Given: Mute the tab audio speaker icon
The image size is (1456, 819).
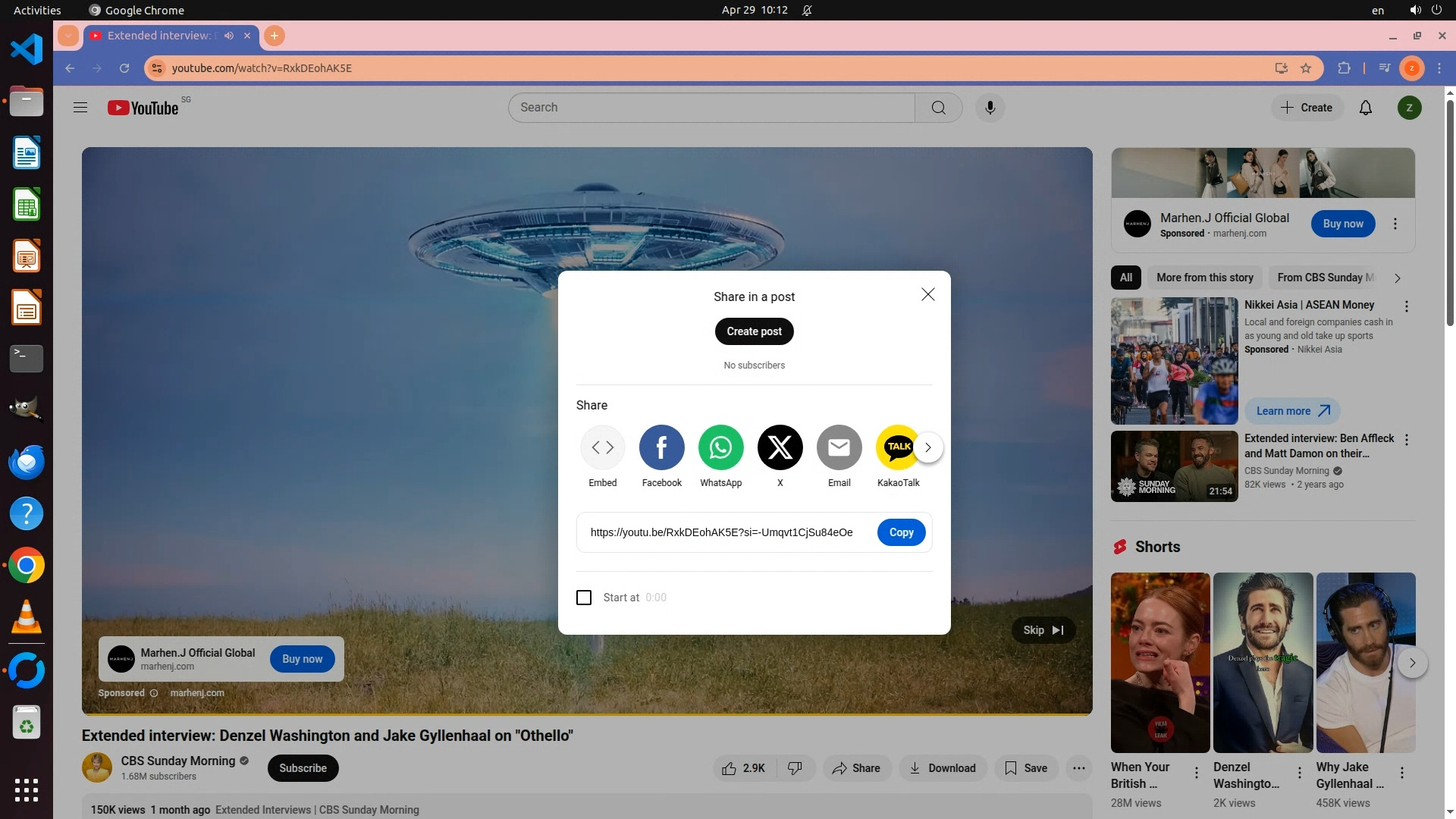Looking at the screenshot, I should (229, 36).
